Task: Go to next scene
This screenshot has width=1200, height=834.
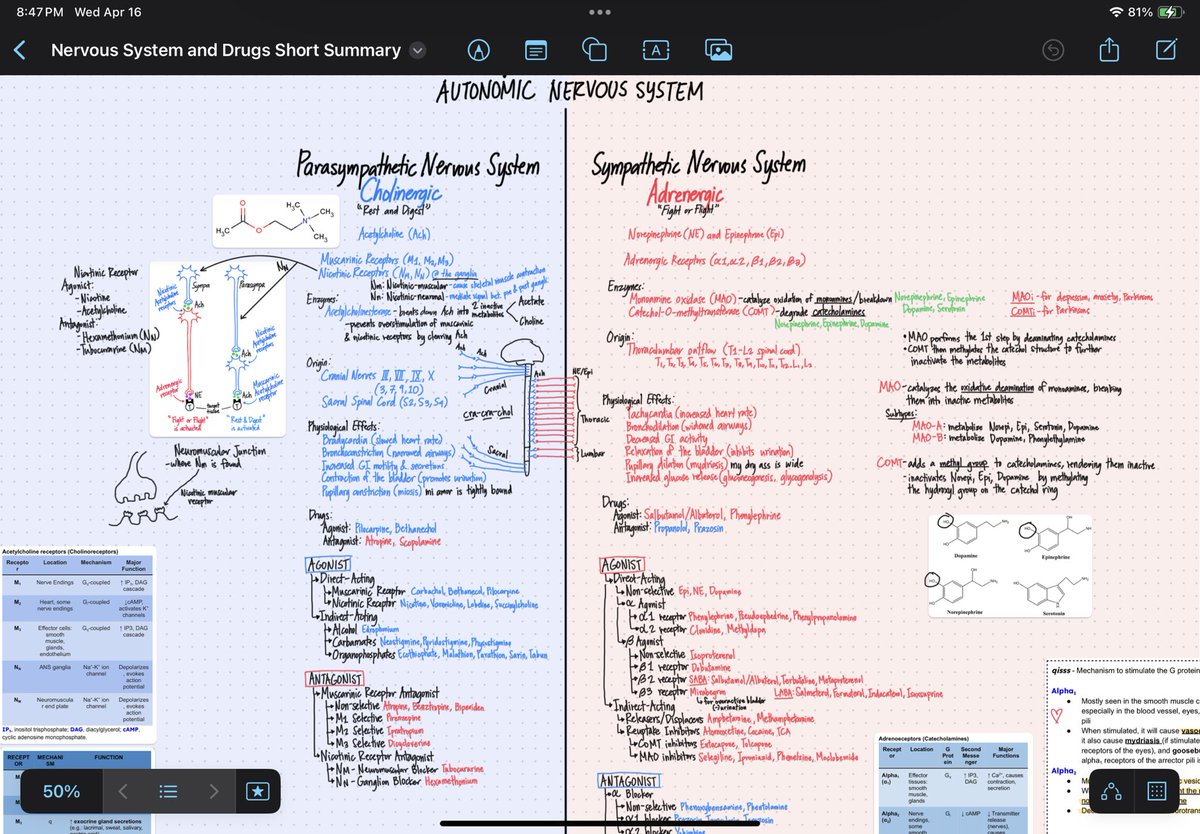Action: (x=213, y=791)
